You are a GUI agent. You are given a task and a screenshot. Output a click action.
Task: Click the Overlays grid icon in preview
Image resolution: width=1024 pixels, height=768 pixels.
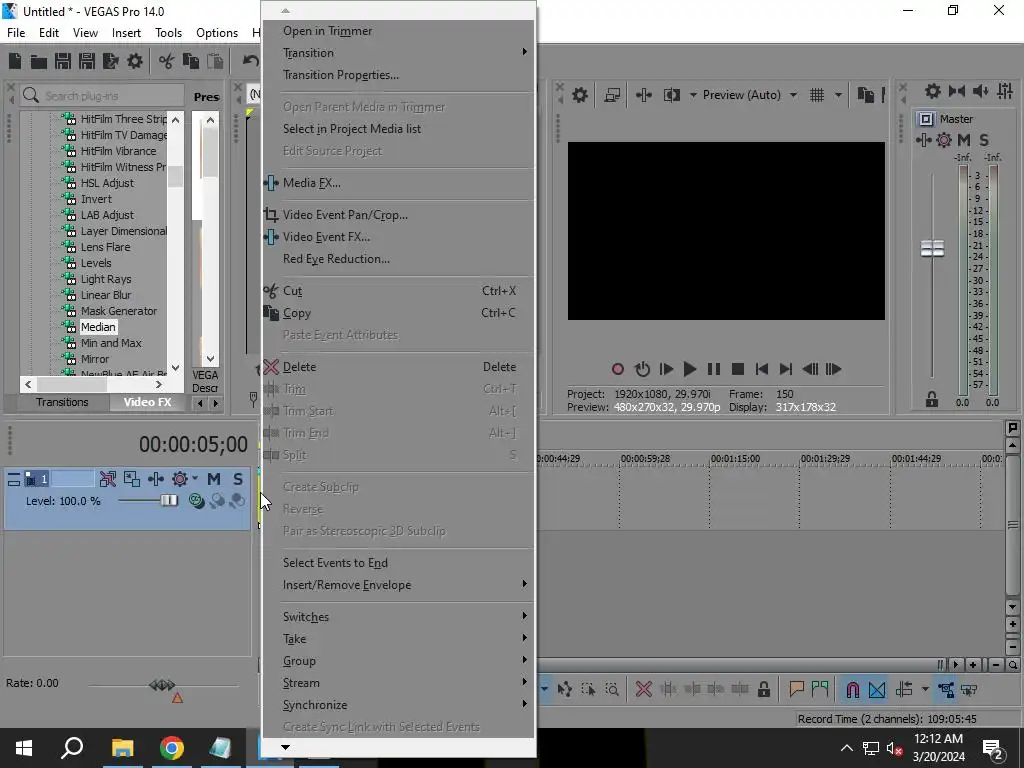(x=817, y=95)
